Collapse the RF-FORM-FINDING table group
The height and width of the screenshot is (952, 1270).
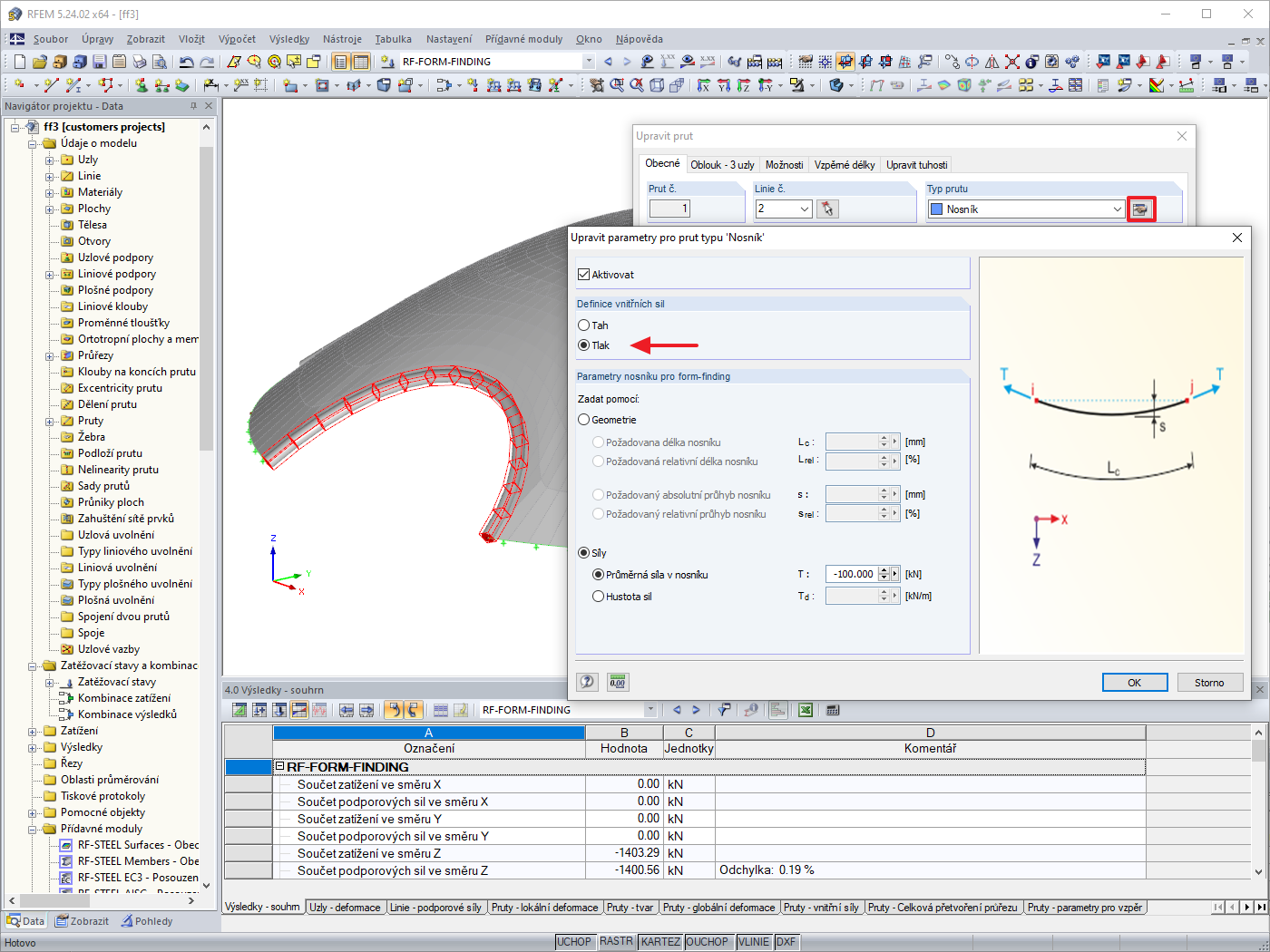(x=280, y=767)
